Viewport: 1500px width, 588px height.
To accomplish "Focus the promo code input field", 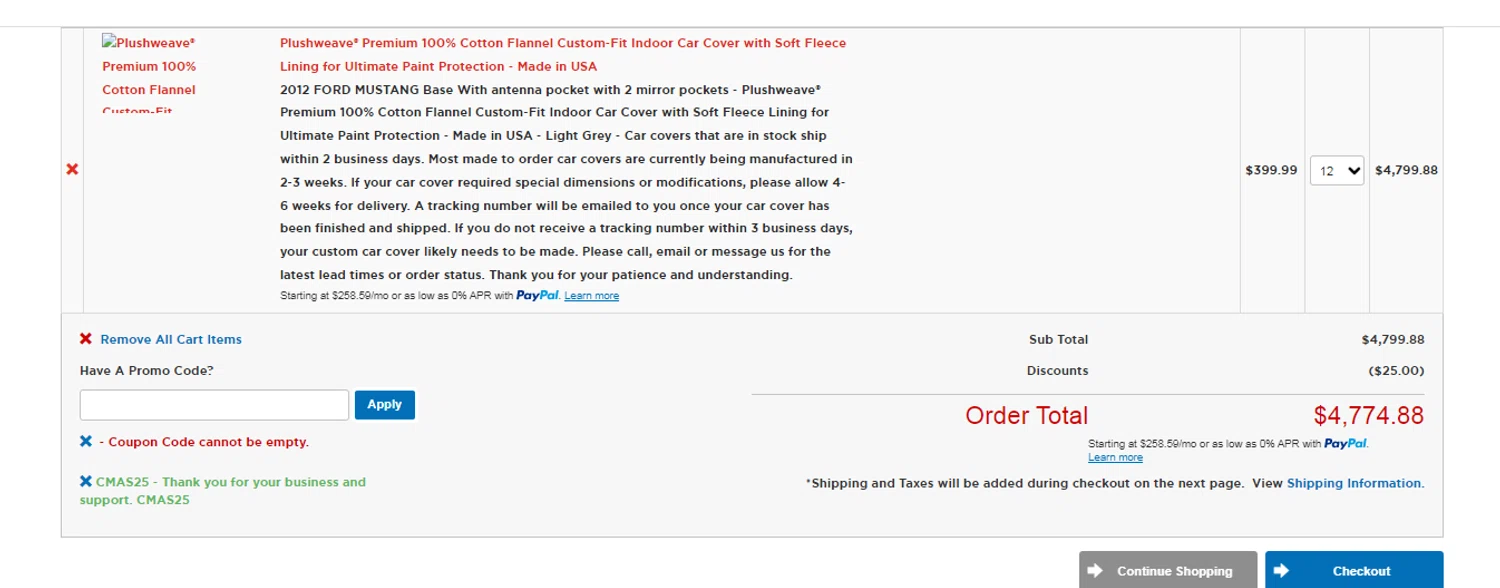I will [214, 405].
